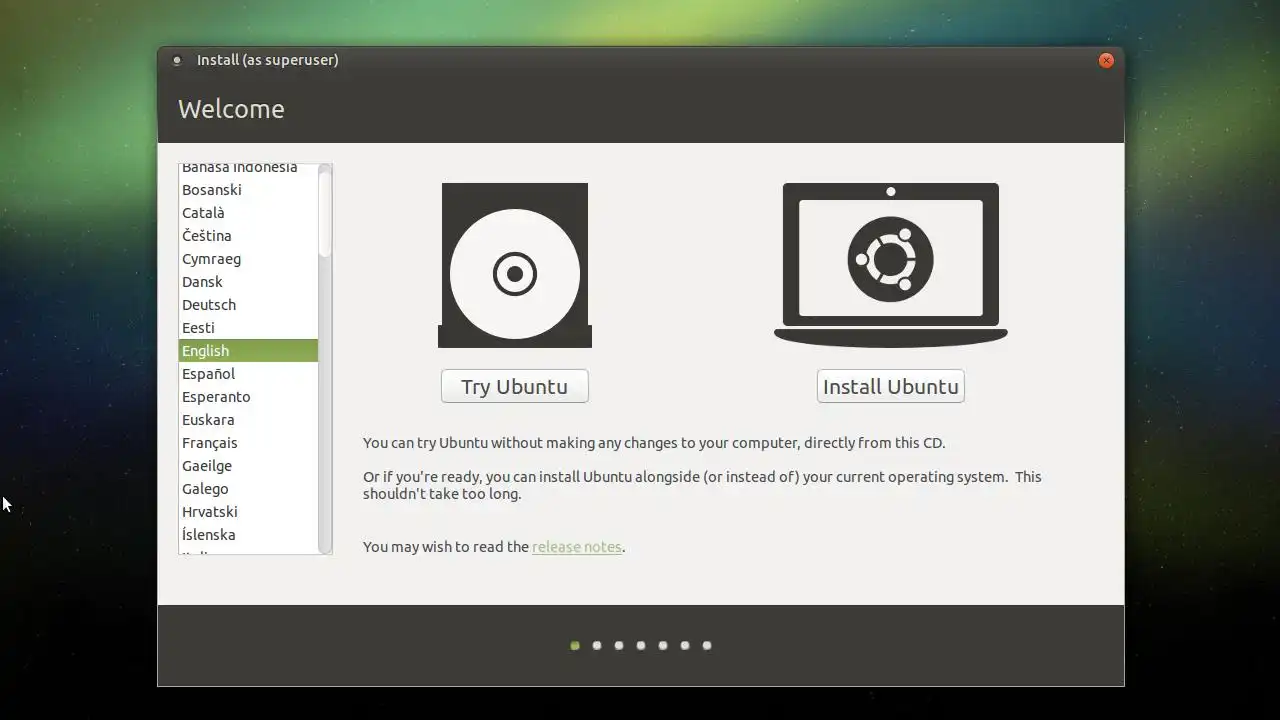Screen dimensions: 1280x720
Task: Select Français in the language list
Action: tap(248, 443)
